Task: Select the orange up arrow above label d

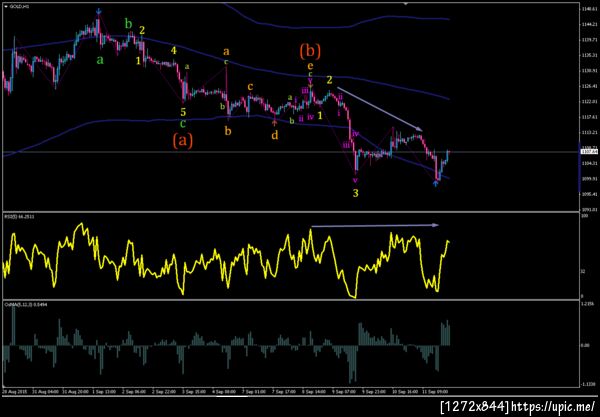Action: click(x=274, y=123)
